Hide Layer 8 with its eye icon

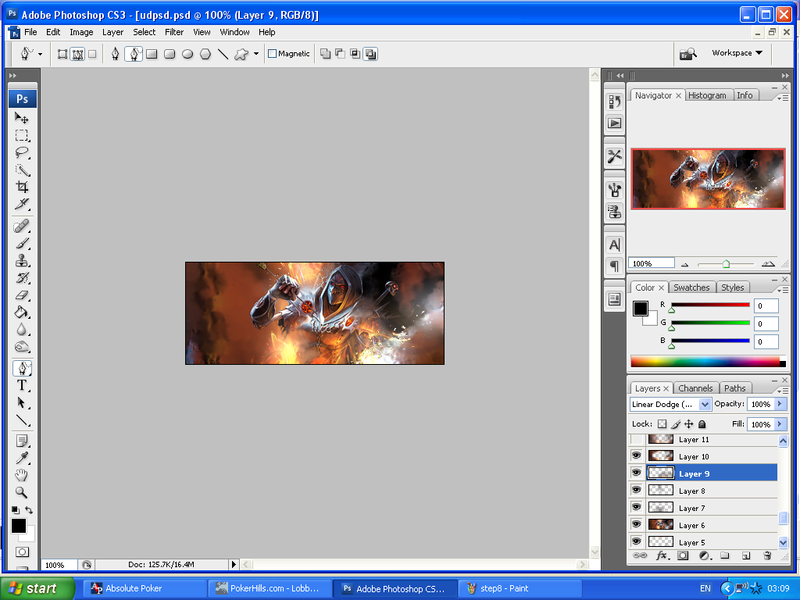pos(636,490)
